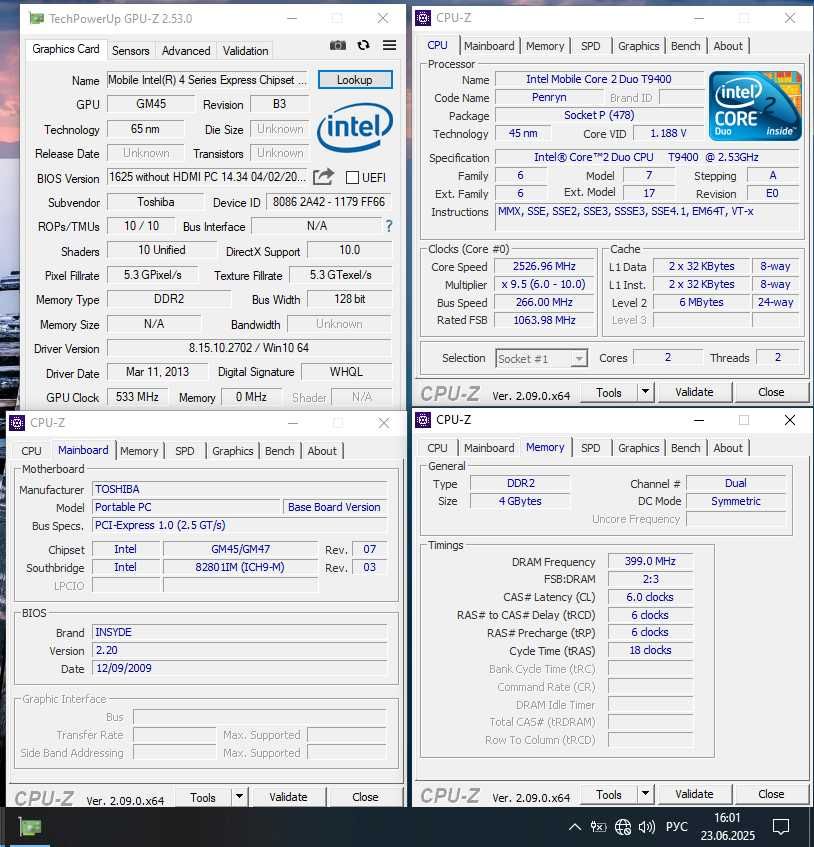Open the notification center icon

pos(781,827)
